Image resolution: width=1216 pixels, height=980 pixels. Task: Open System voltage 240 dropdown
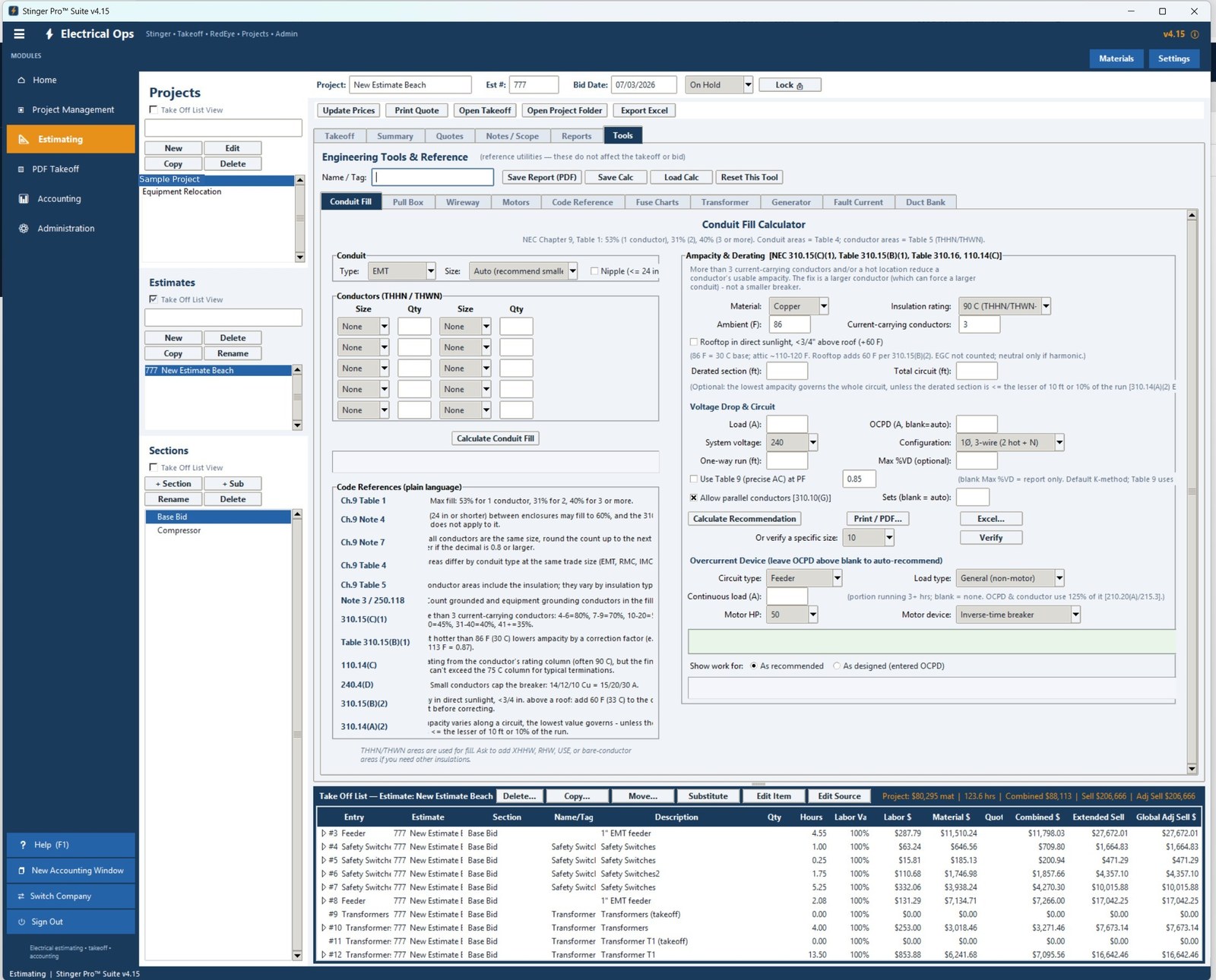coord(813,442)
